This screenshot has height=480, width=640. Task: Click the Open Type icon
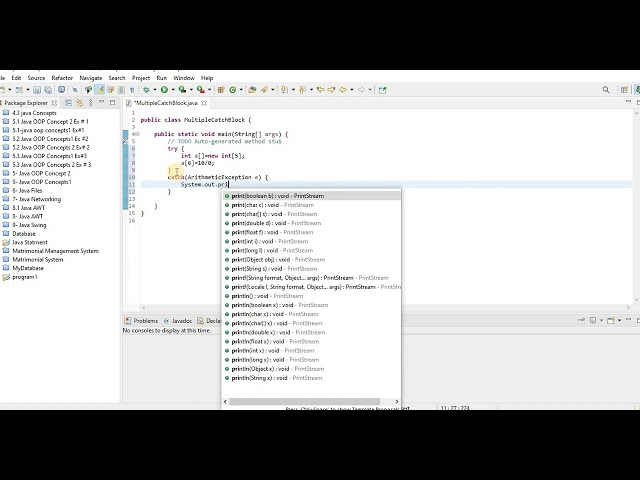[x=252, y=90]
